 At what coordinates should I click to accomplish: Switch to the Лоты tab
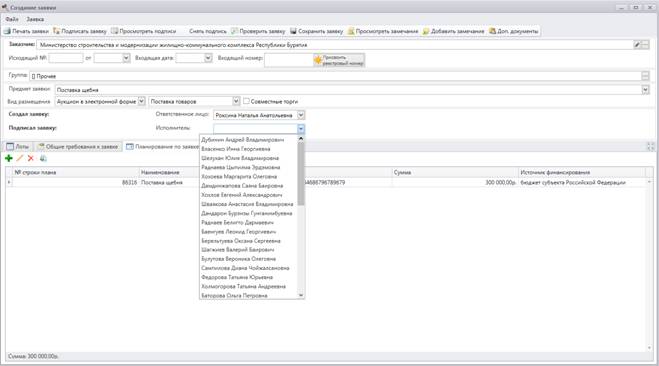click(x=18, y=147)
